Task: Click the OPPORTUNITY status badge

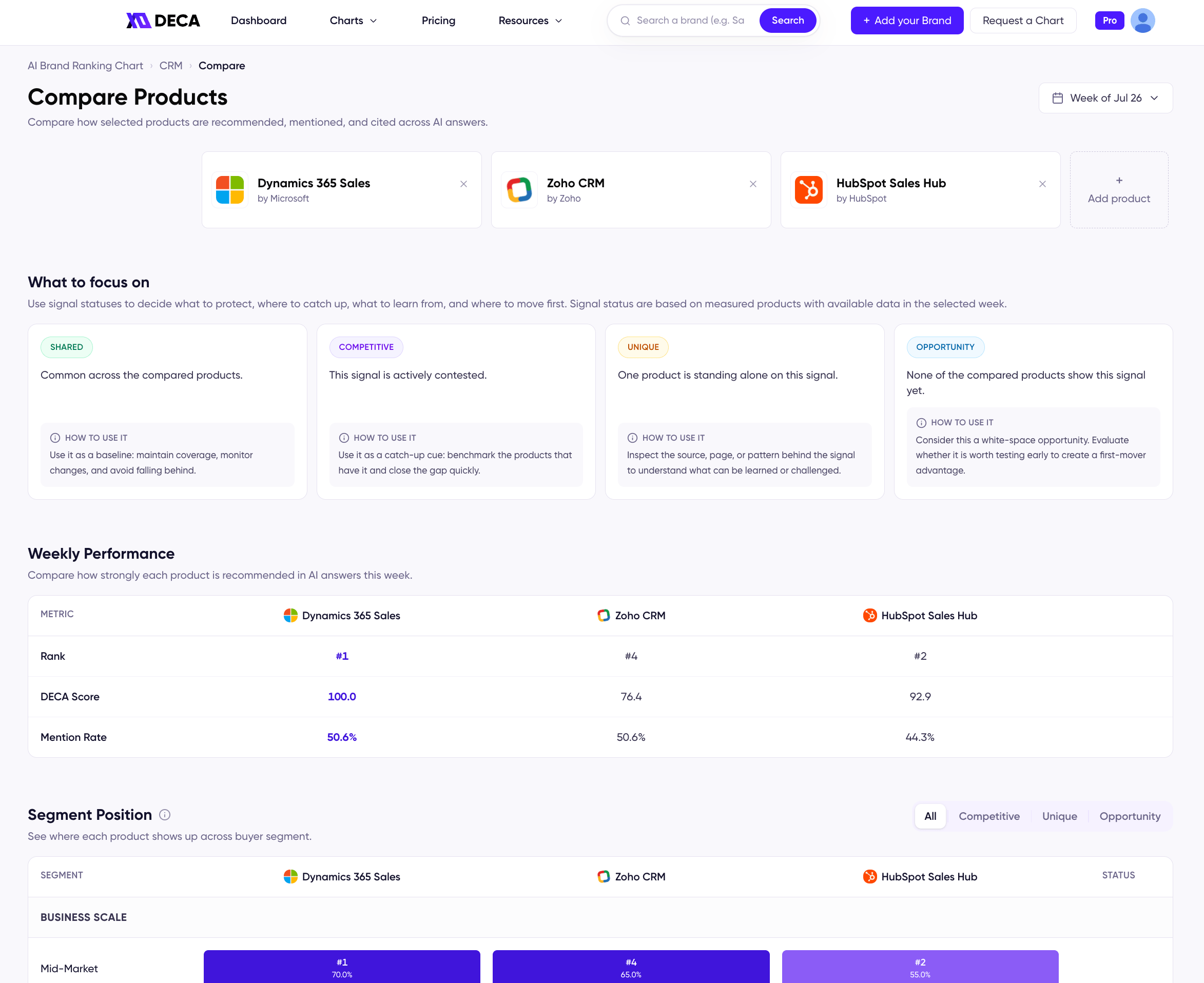Action: (x=945, y=347)
